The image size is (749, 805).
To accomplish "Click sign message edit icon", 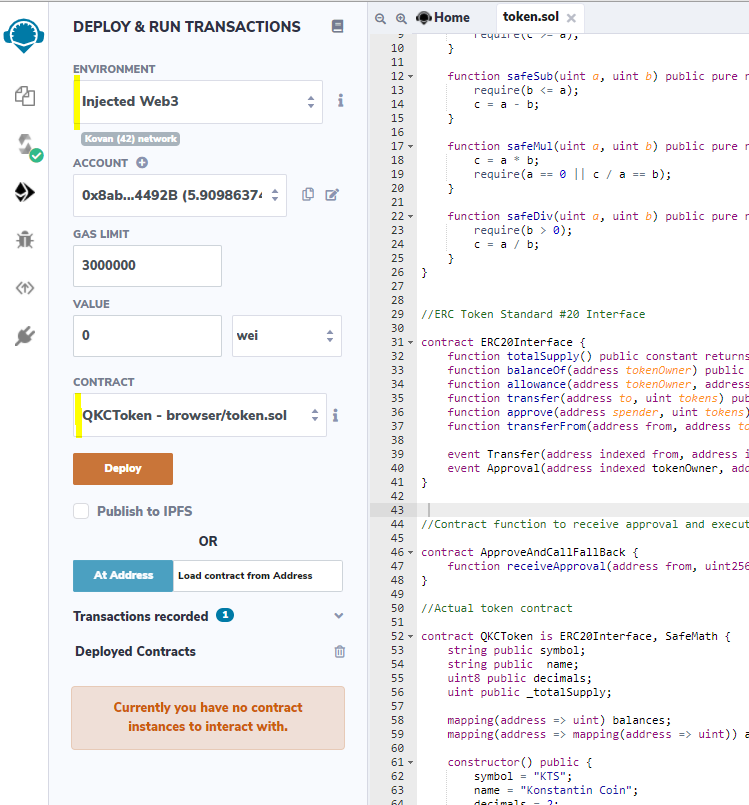I will click(332, 195).
